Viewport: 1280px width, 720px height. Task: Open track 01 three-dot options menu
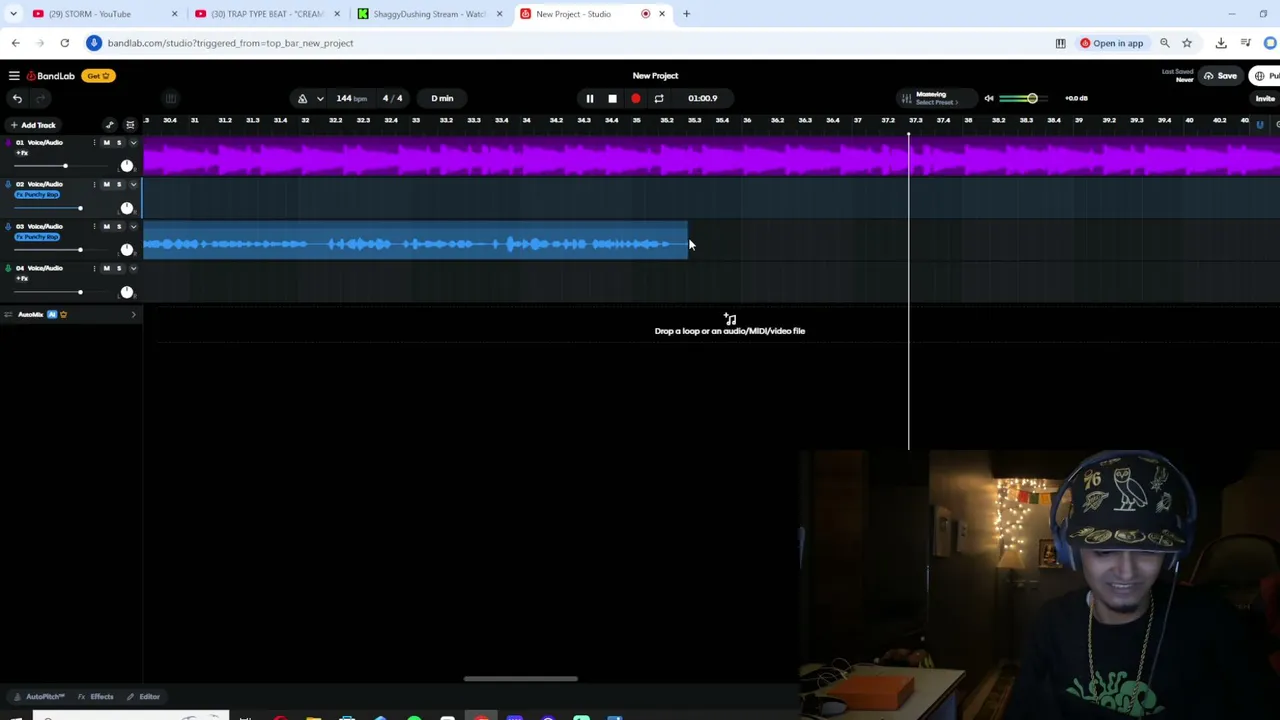95,143
